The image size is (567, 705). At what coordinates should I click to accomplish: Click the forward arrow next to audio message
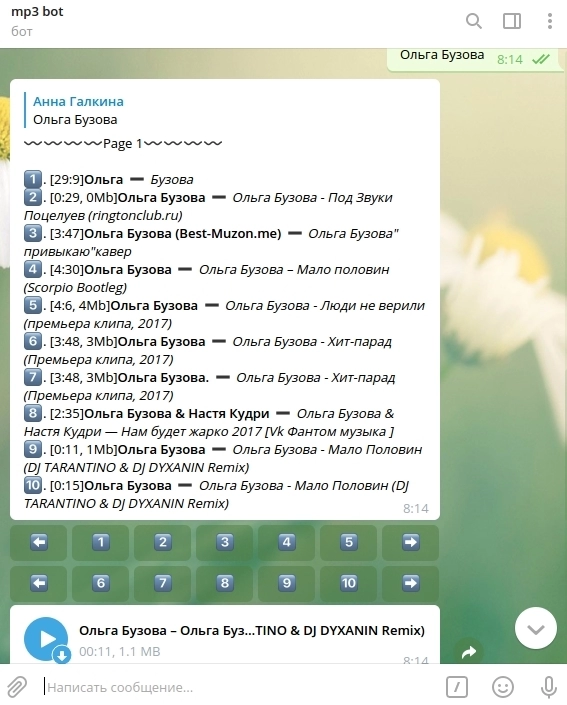(x=469, y=651)
